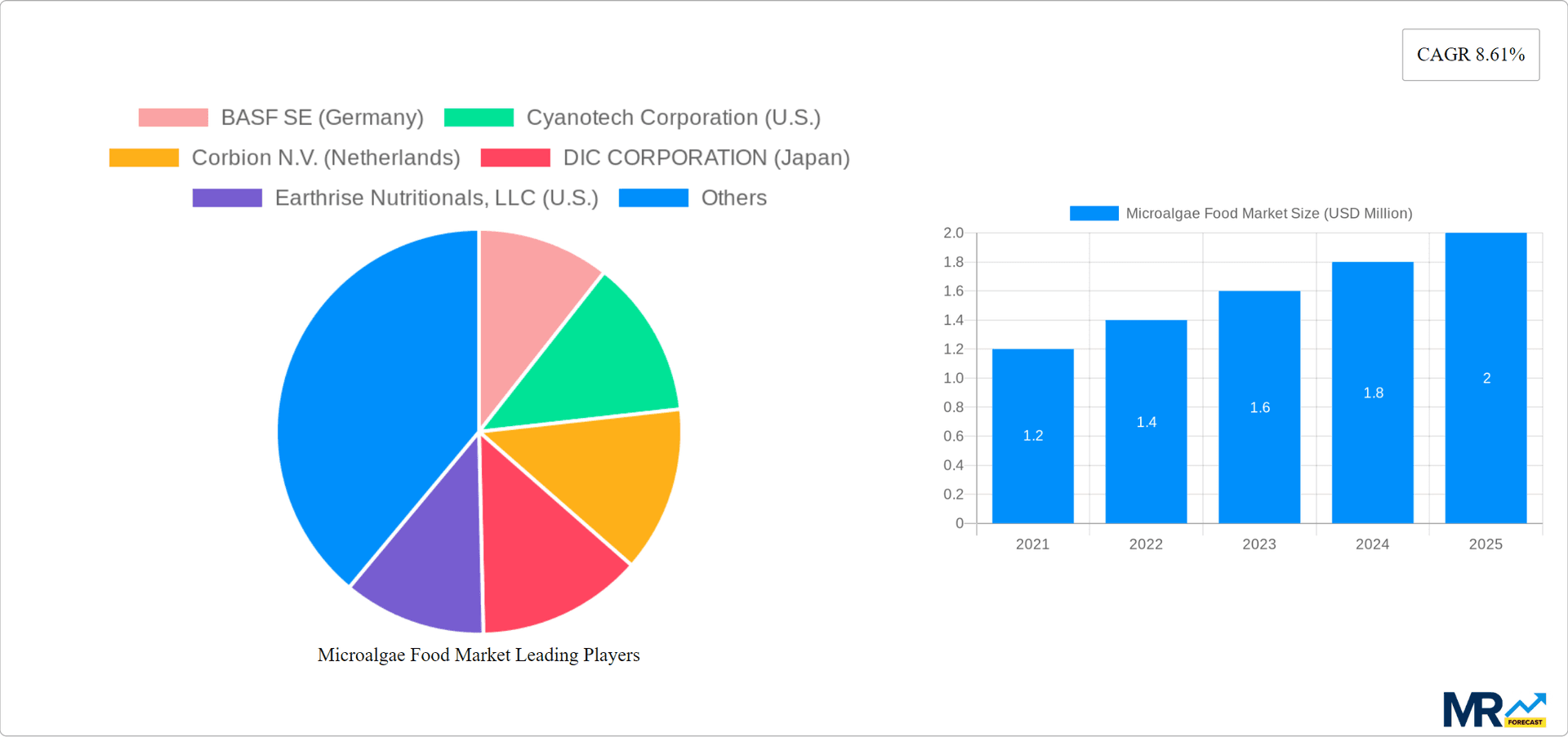
Task: Click the 2021 bar showing 1.2
Action: pyautogui.click(x=1032, y=435)
